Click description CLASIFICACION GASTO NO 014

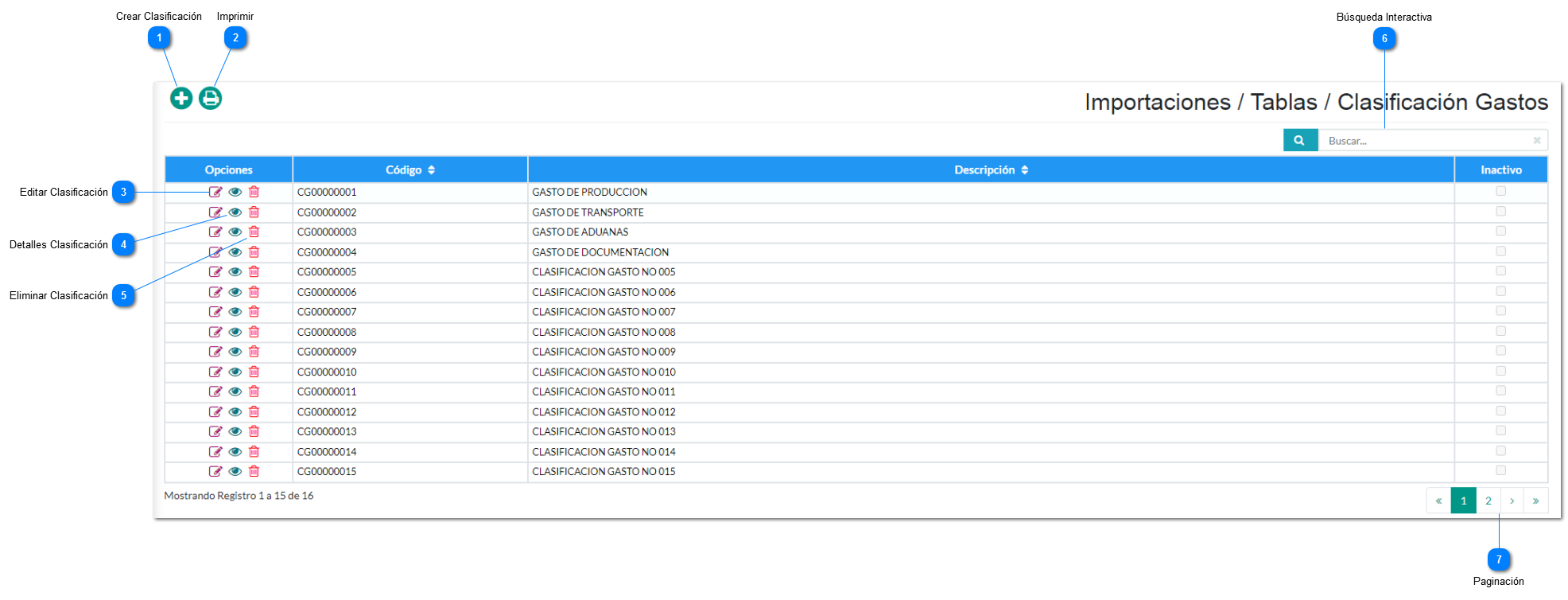point(604,451)
